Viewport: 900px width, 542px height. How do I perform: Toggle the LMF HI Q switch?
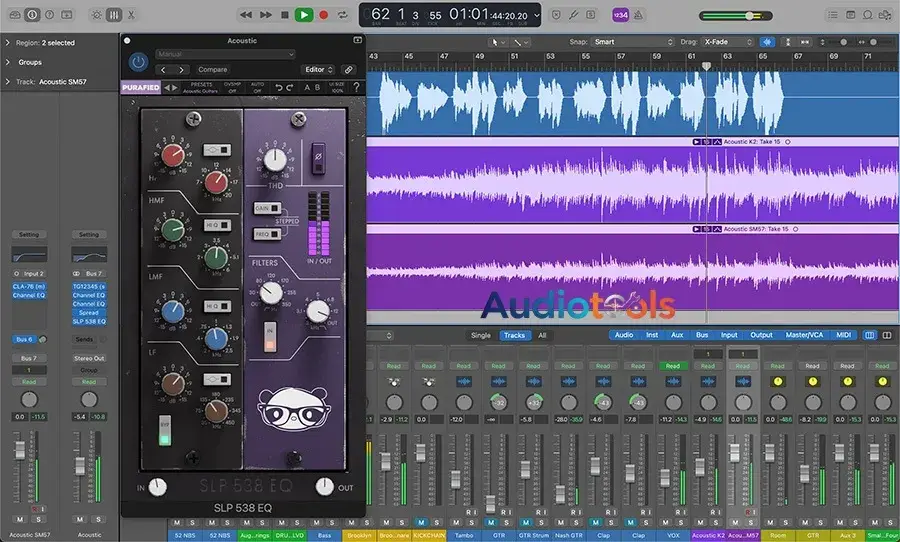217,306
